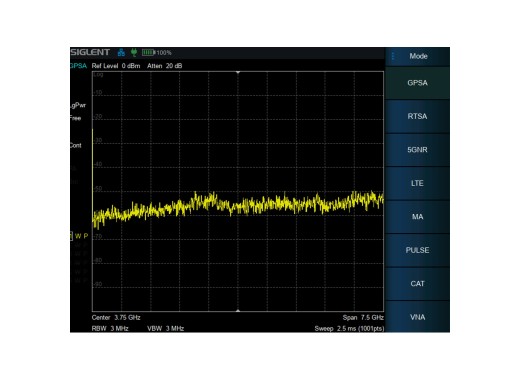The image size is (520, 380).
Task: Open CAT mode
Action: 417,284
